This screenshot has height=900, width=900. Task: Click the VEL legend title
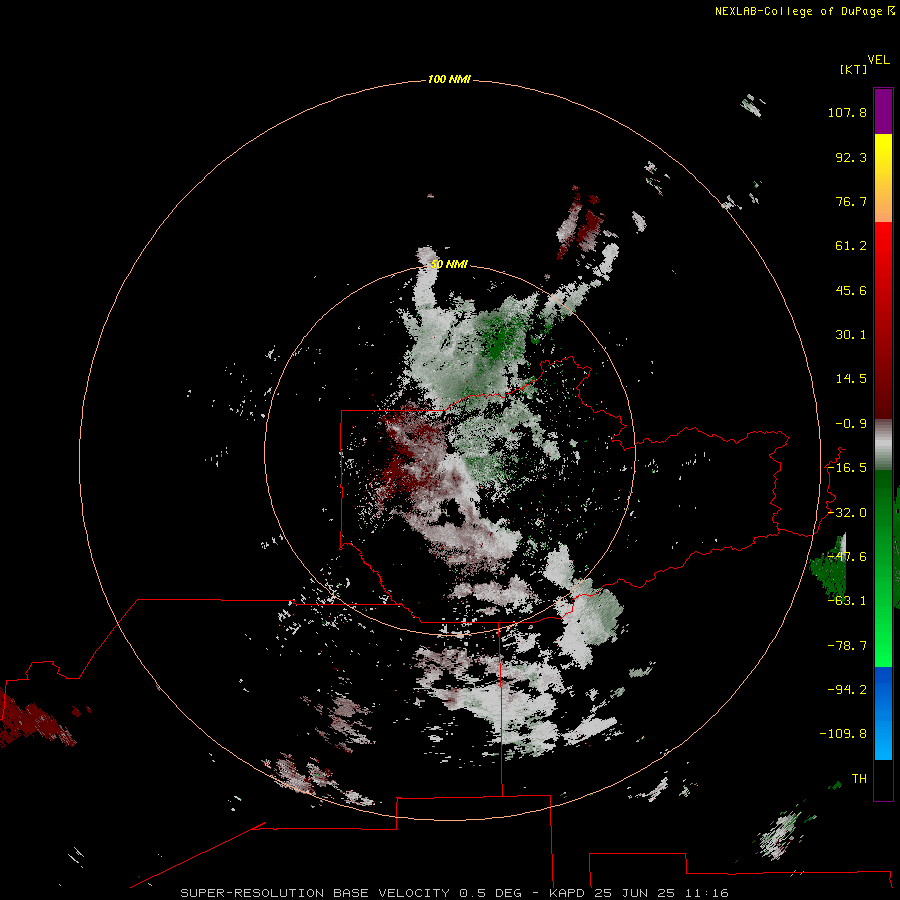pos(878,60)
